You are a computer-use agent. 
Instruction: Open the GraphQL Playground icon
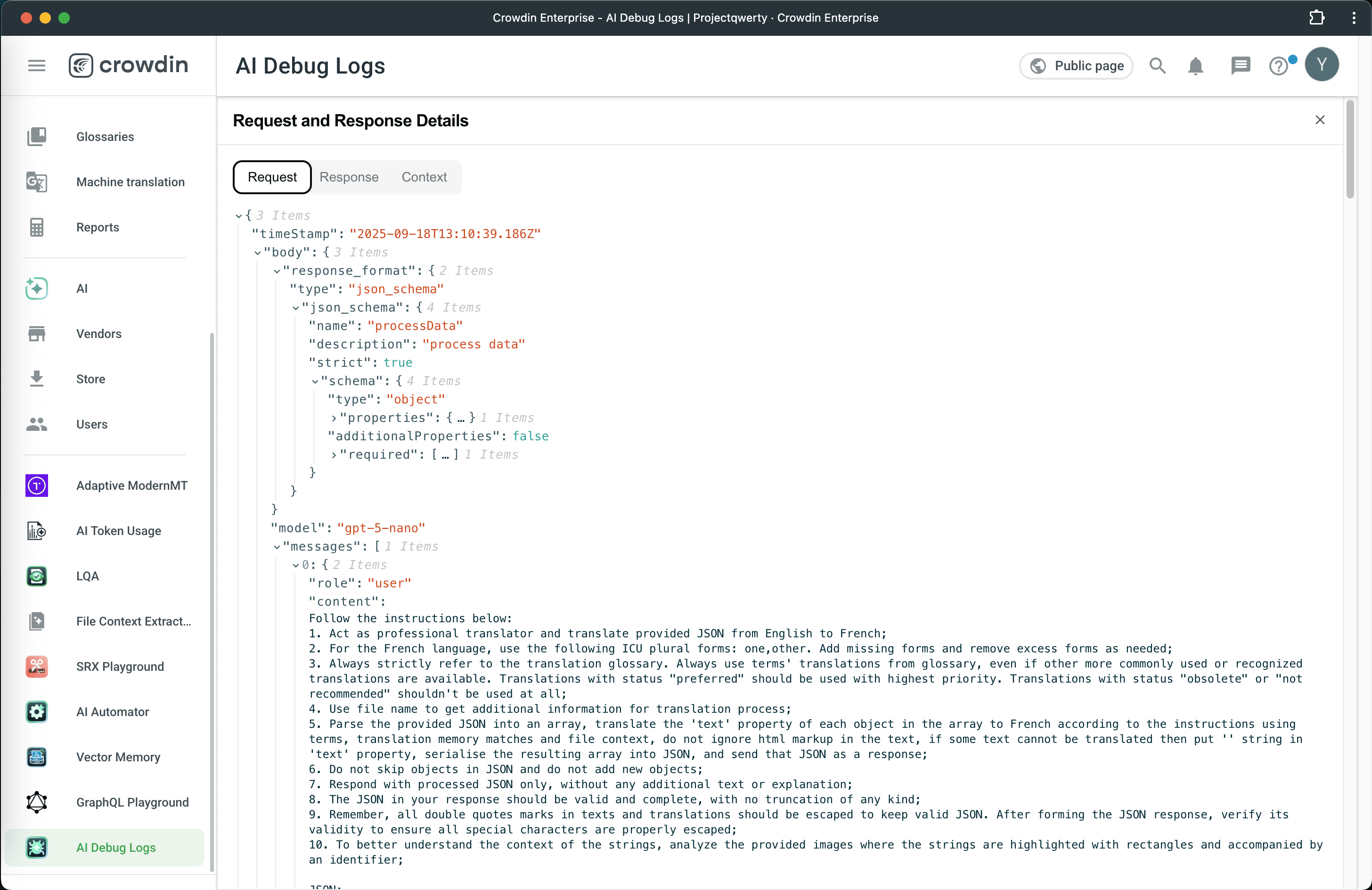pyautogui.click(x=37, y=802)
